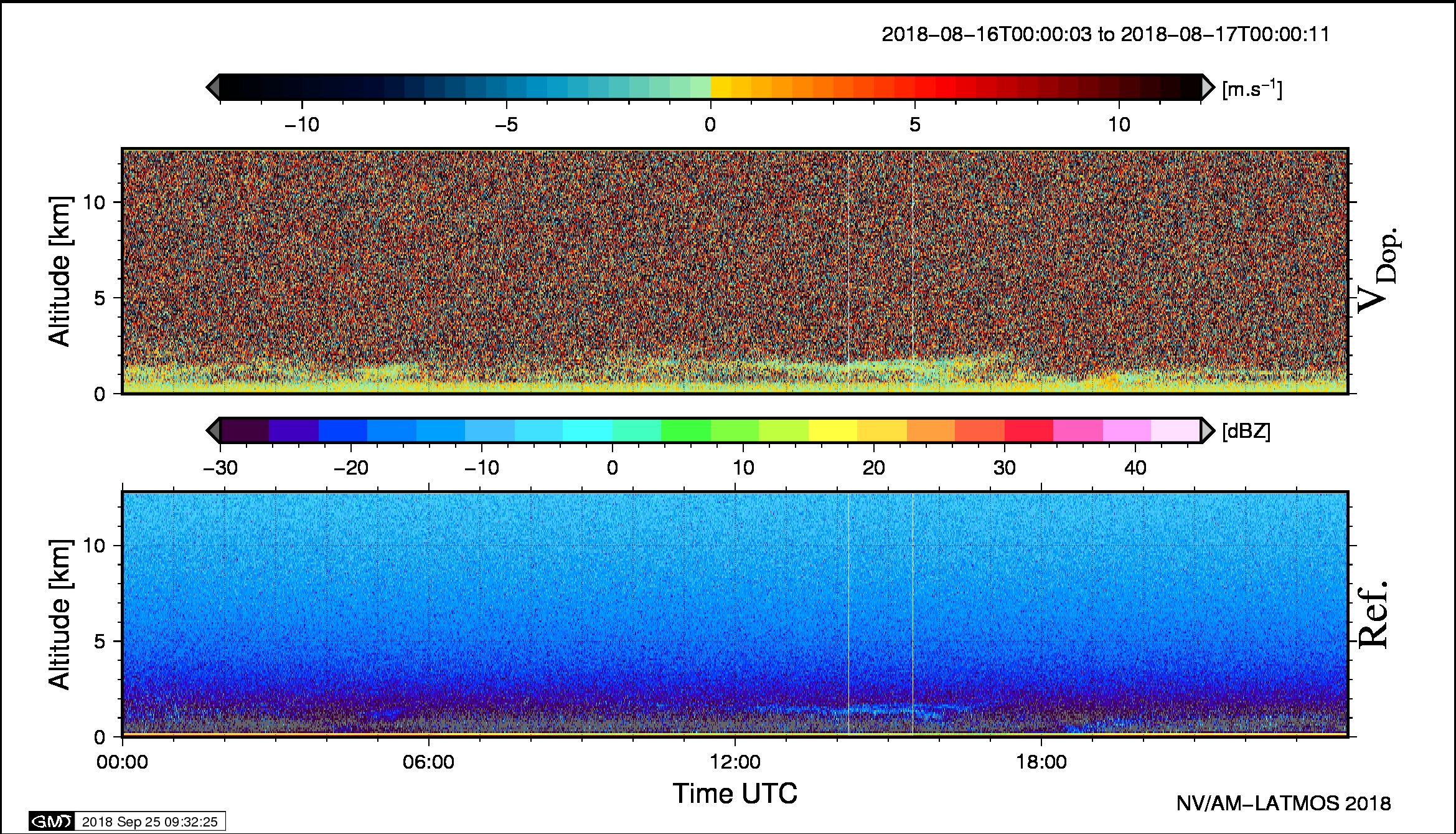Click the NV/AM-LATMOS 2018 credit text

pyautogui.click(x=1283, y=803)
